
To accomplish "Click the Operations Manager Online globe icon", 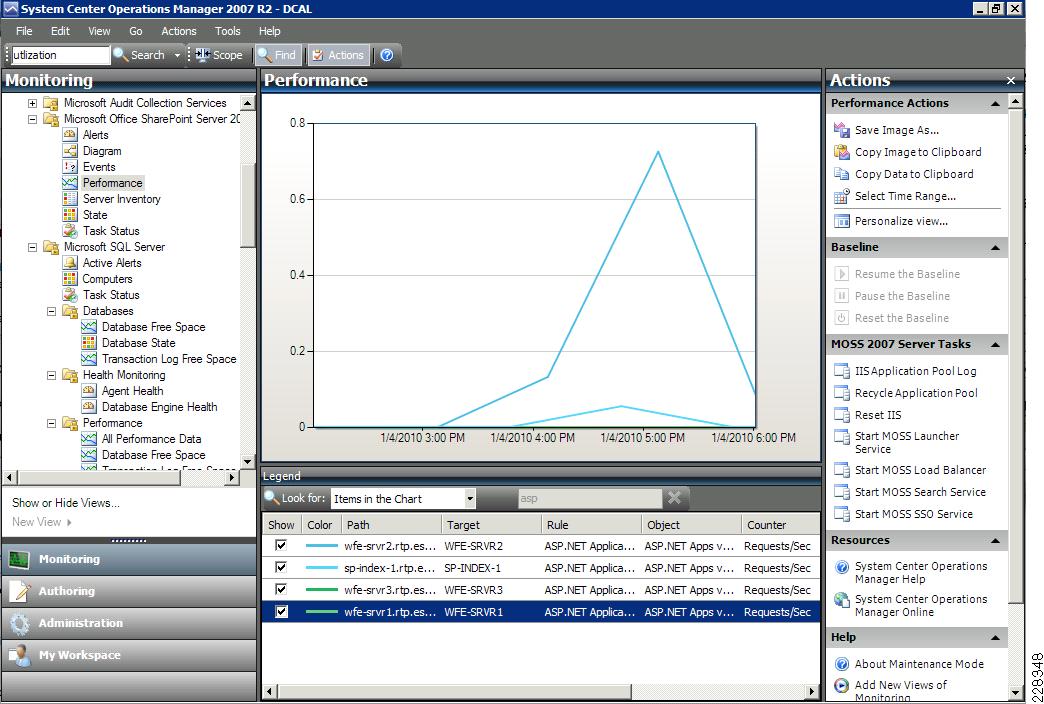I will pyautogui.click(x=842, y=600).
